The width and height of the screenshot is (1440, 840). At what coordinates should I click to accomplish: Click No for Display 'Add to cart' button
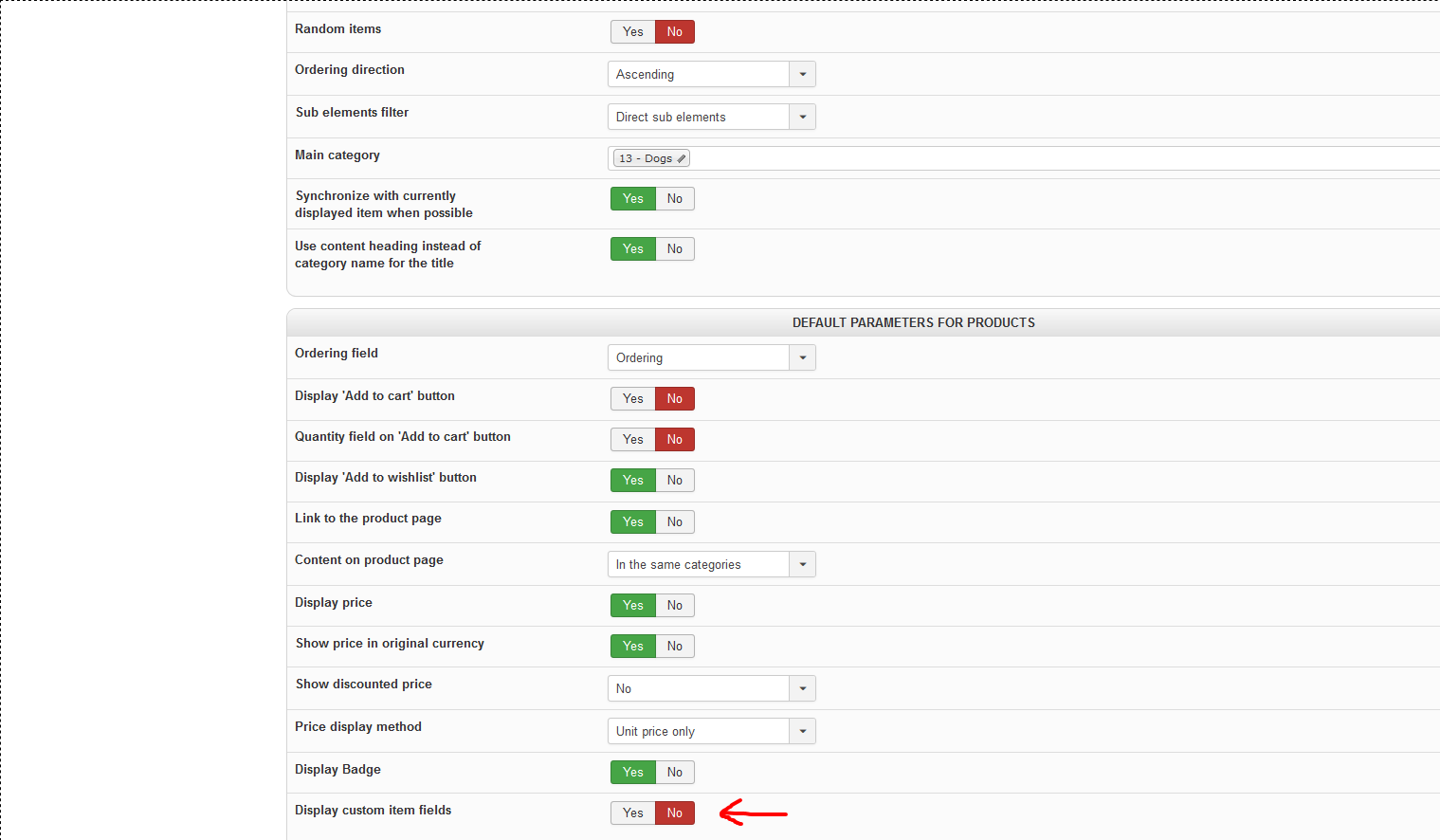pyautogui.click(x=675, y=399)
